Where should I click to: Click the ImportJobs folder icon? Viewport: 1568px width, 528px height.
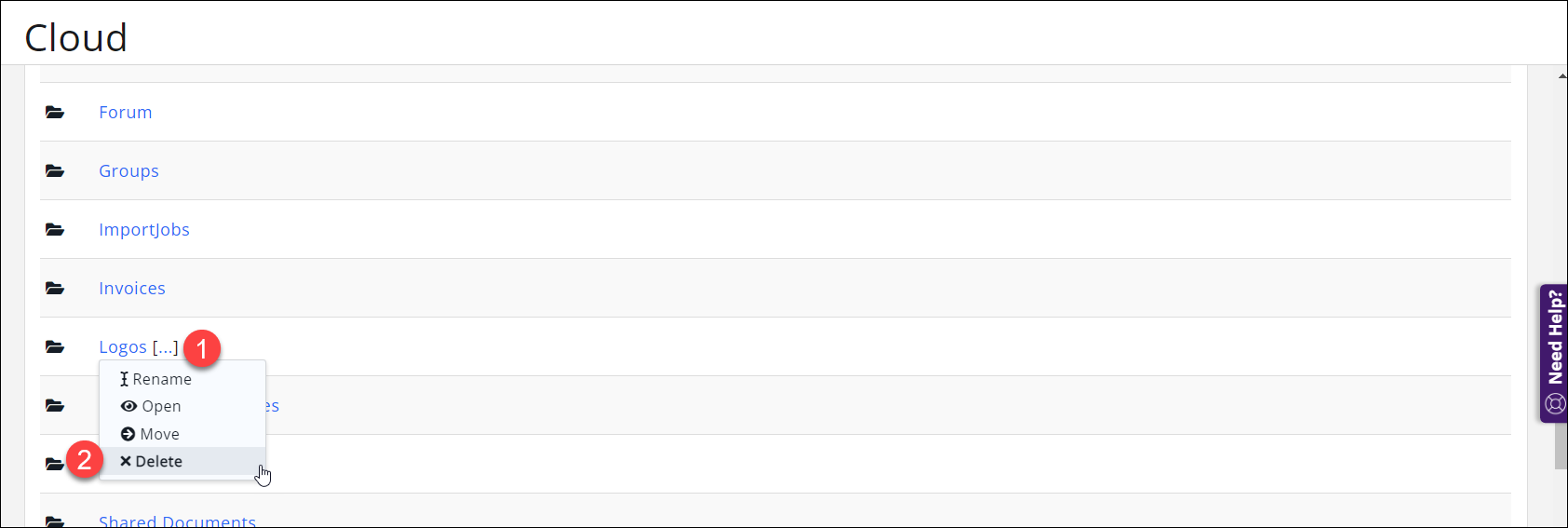[x=55, y=230]
